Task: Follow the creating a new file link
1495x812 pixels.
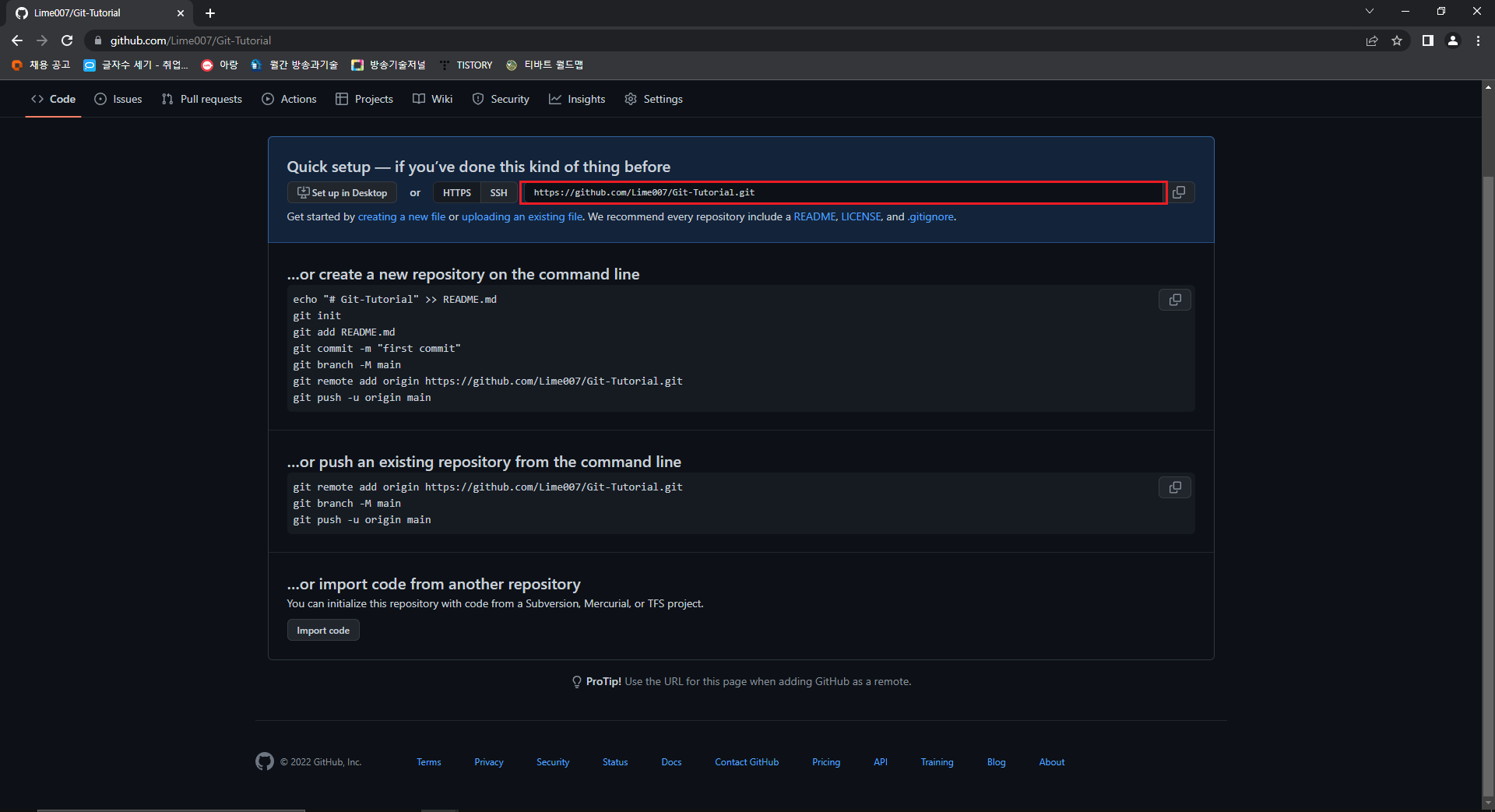Action: (402, 216)
